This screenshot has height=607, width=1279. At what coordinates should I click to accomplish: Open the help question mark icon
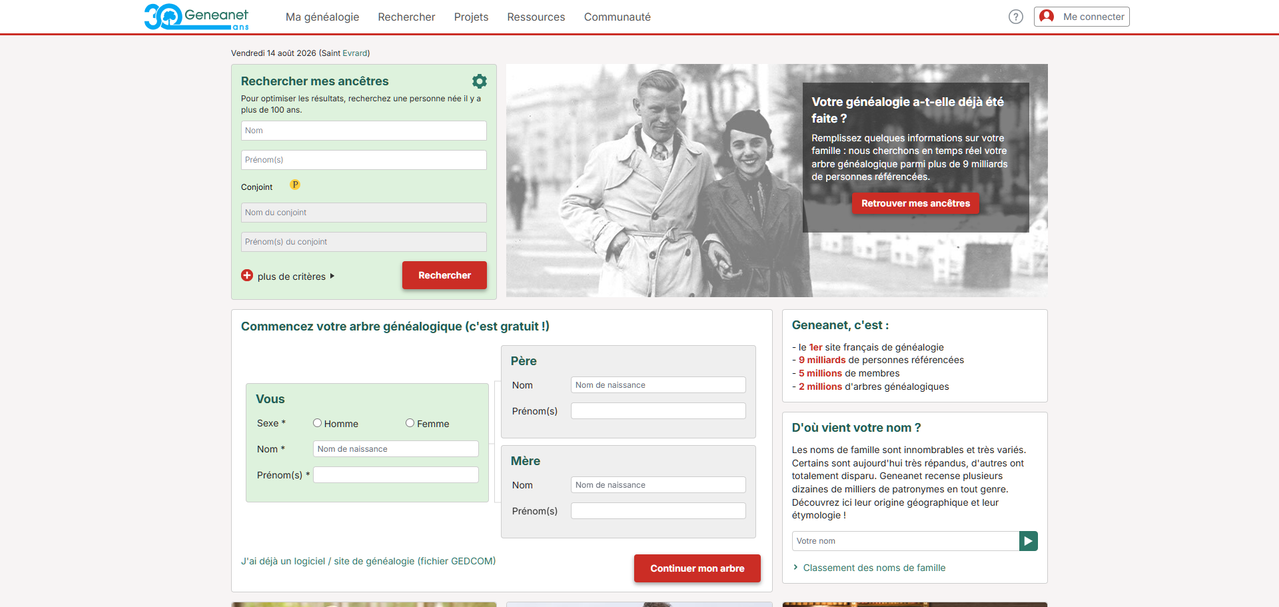click(1016, 17)
